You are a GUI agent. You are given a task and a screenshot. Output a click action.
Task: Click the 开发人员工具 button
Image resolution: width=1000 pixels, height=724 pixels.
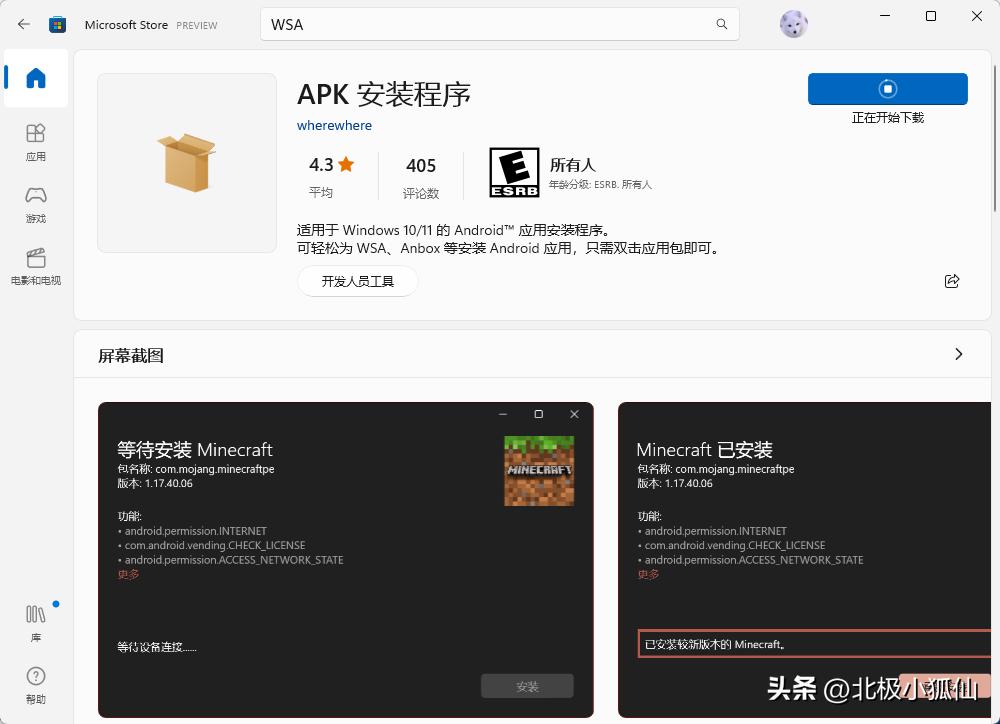click(357, 281)
